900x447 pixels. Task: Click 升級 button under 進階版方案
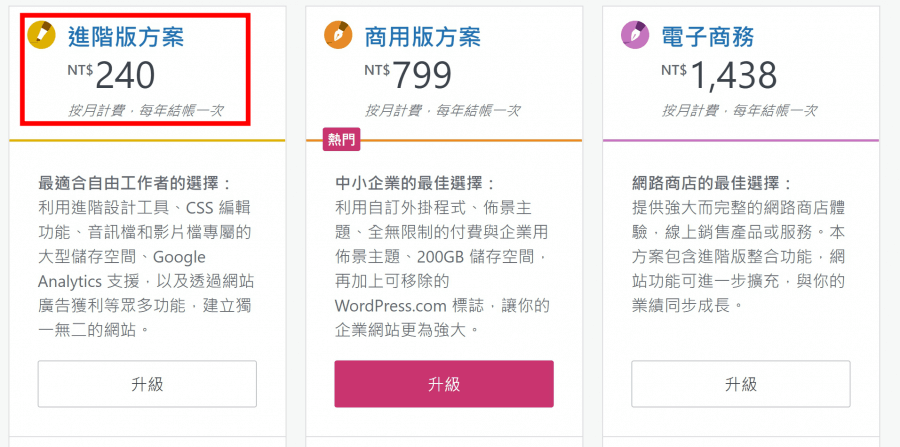coord(148,384)
